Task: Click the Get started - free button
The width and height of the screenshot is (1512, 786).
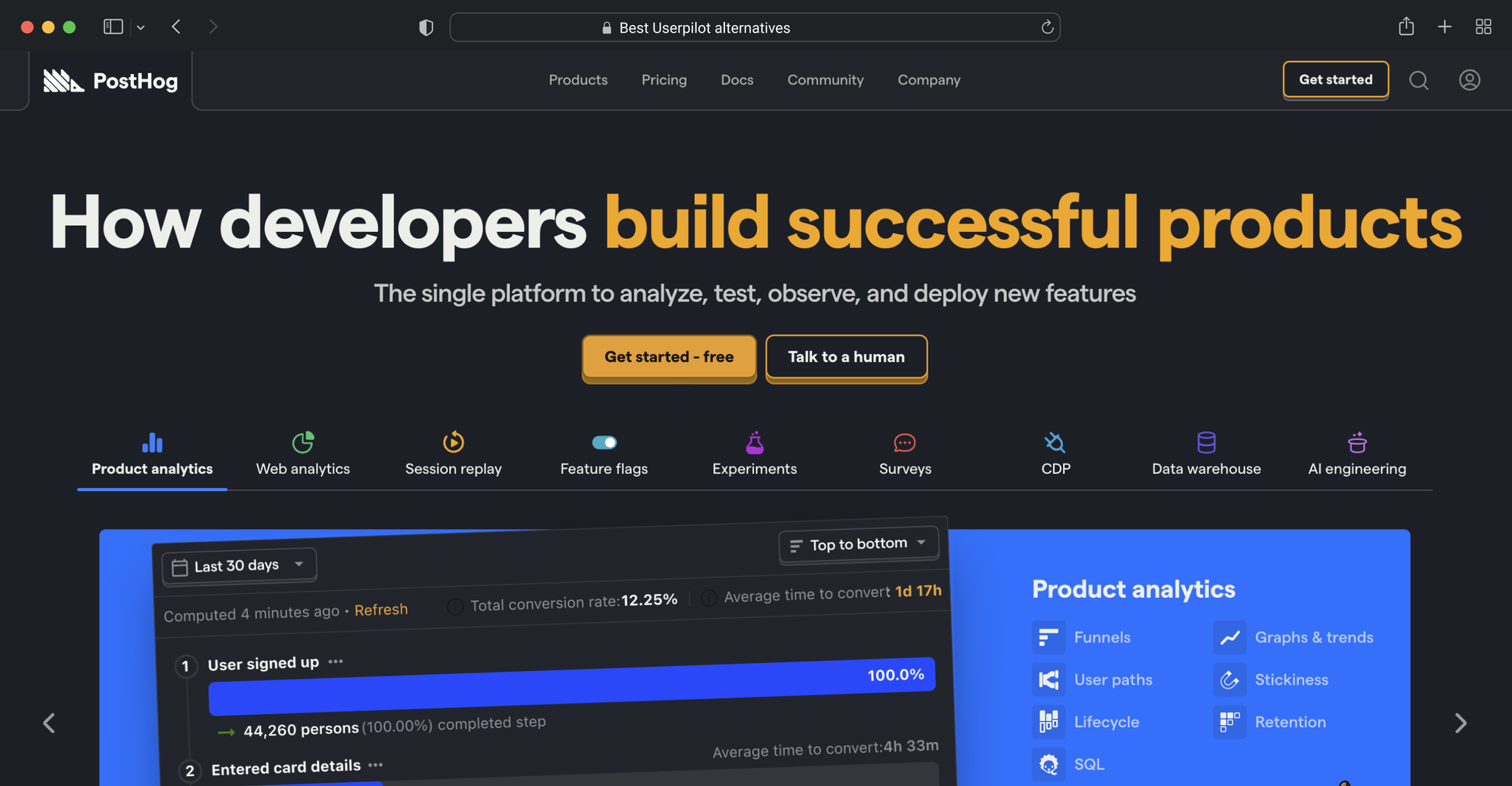Action: pyautogui.click(x=668, y=357)
